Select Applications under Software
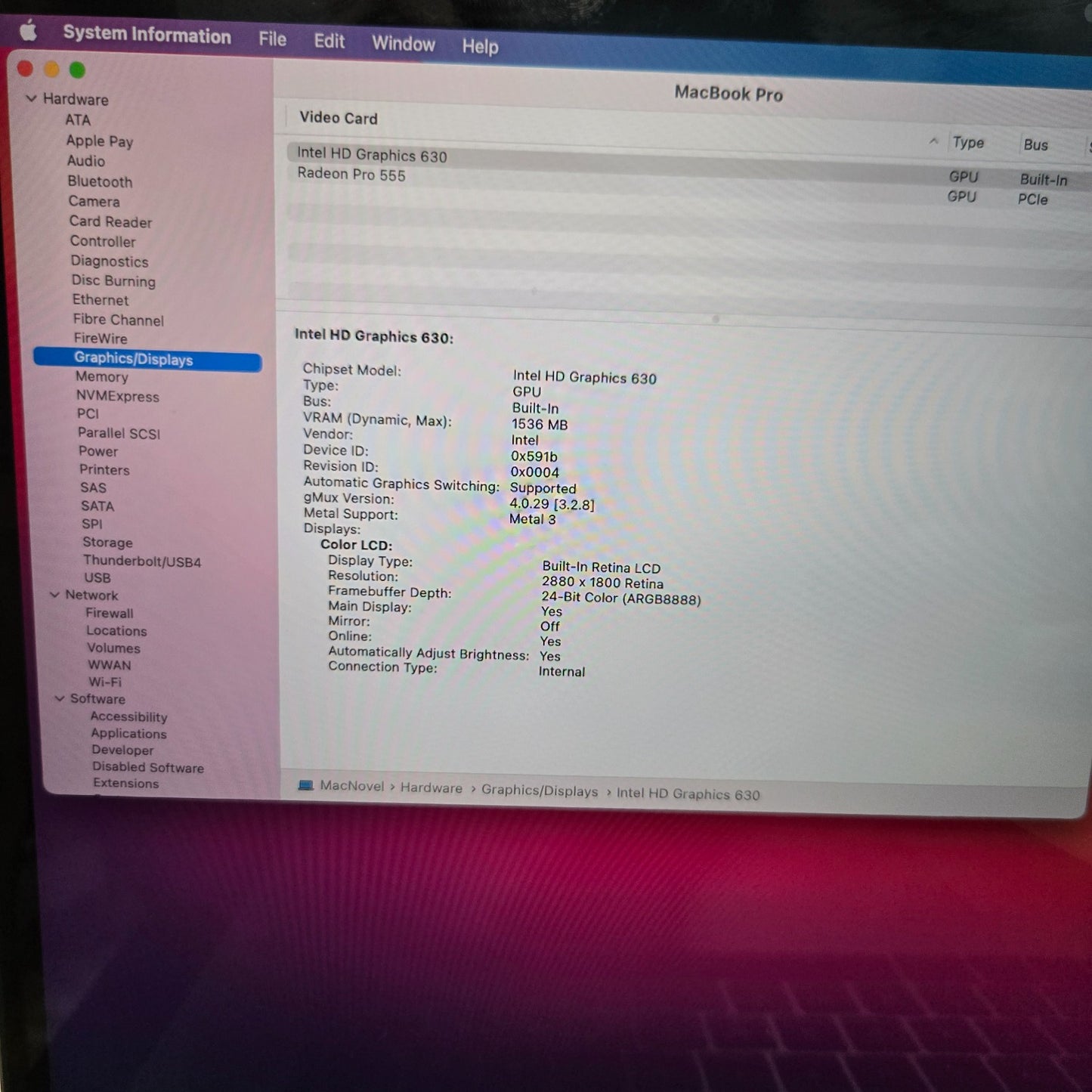Viewport: 1092px width, 1092px height. point(128,733)
